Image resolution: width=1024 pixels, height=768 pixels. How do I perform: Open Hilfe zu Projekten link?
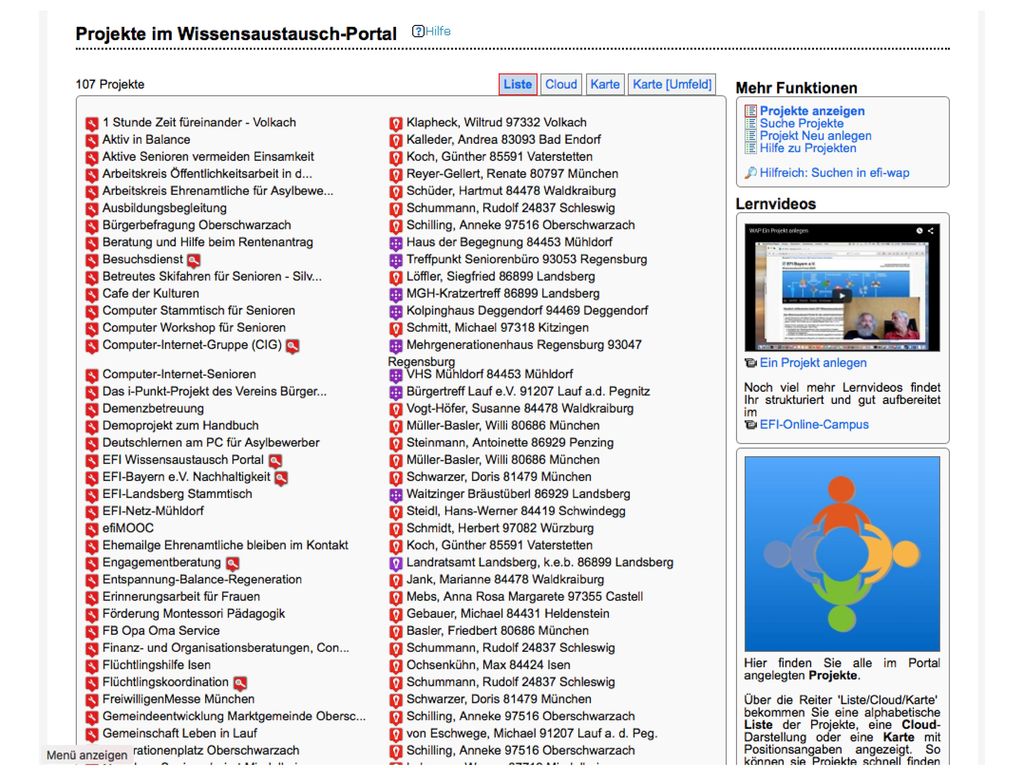click(808, 148)
